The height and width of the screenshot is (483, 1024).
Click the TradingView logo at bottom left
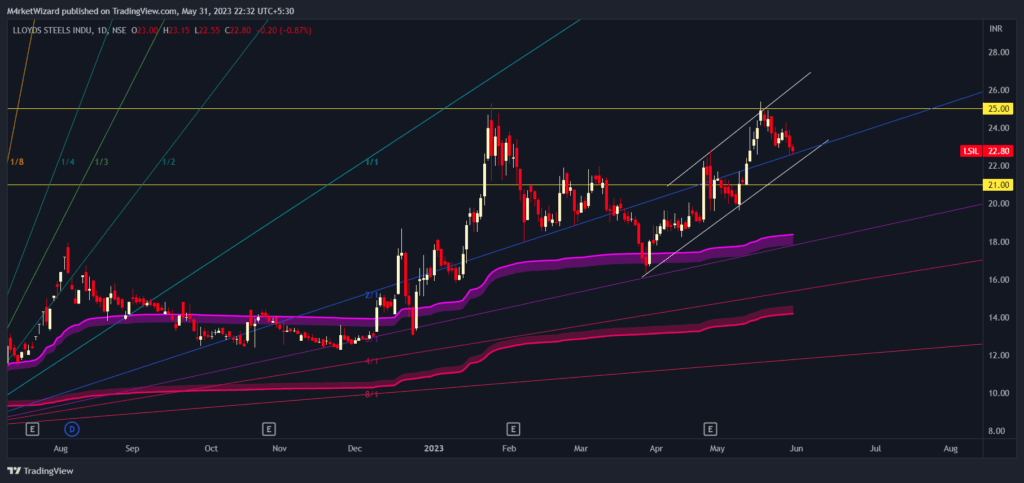[x=40, y=471]
